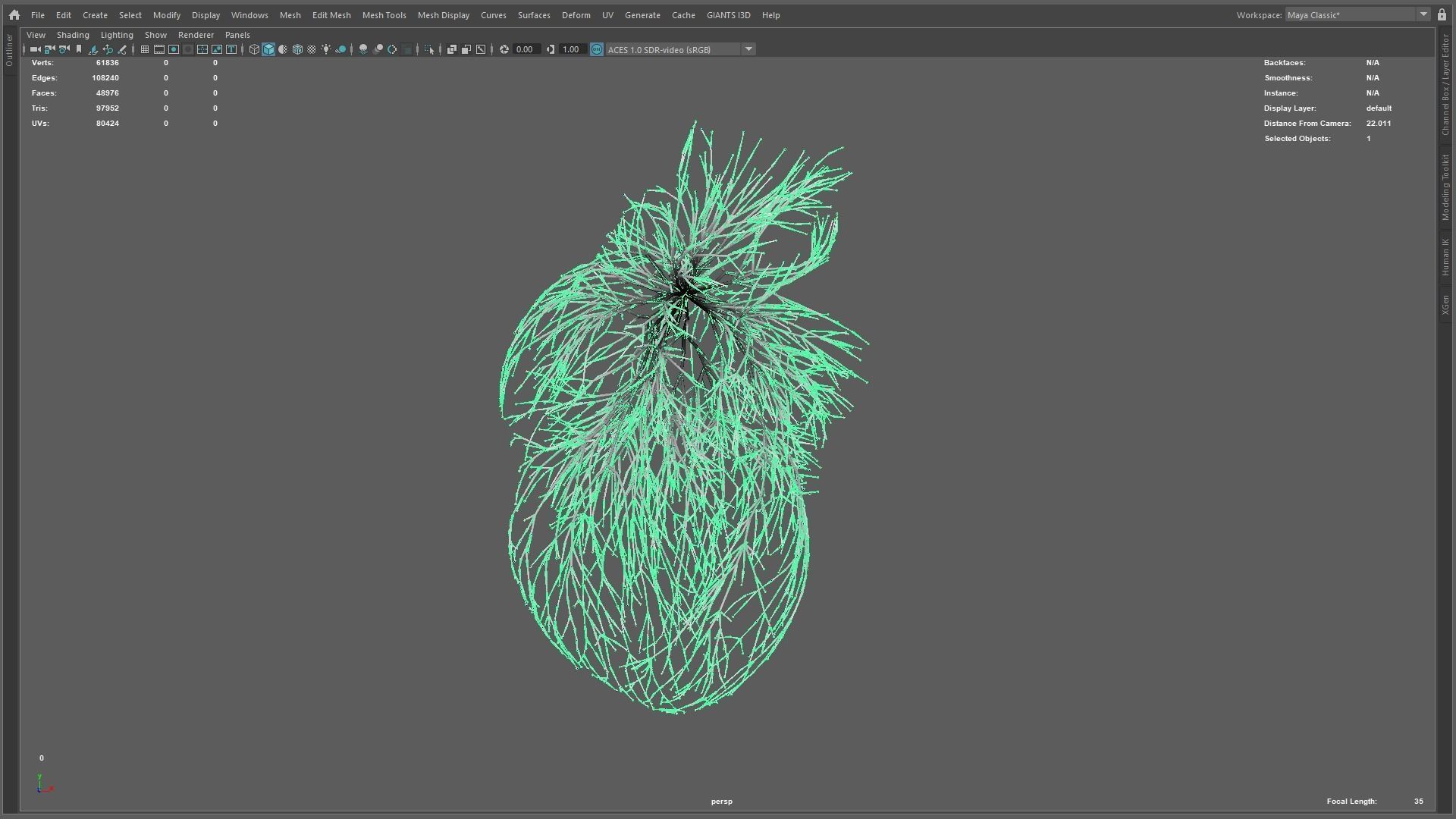Toggle the Safe Action icon
Screen dimensions: 1456x819
coord(217,49)
